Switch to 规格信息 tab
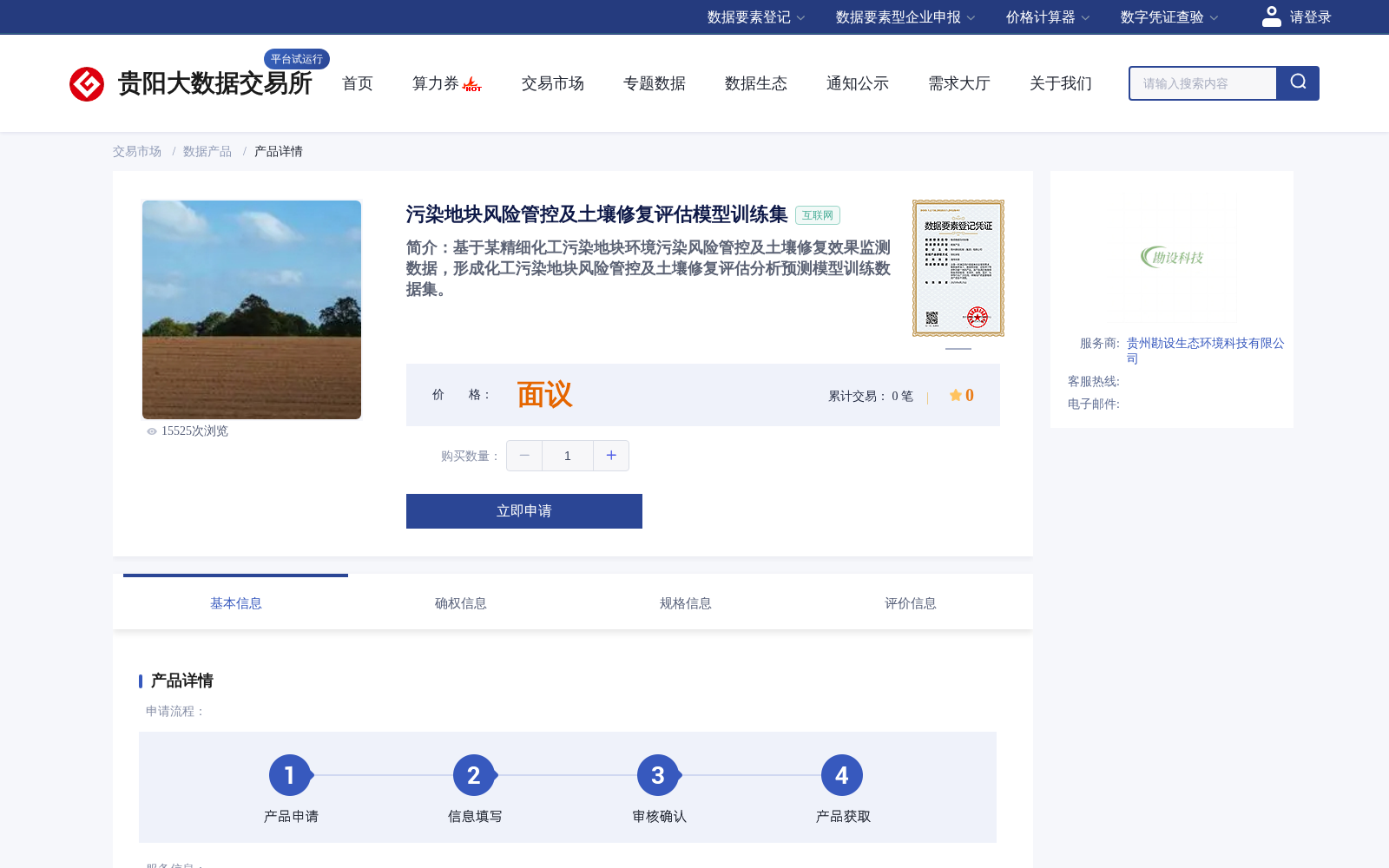 click(686, 602)
